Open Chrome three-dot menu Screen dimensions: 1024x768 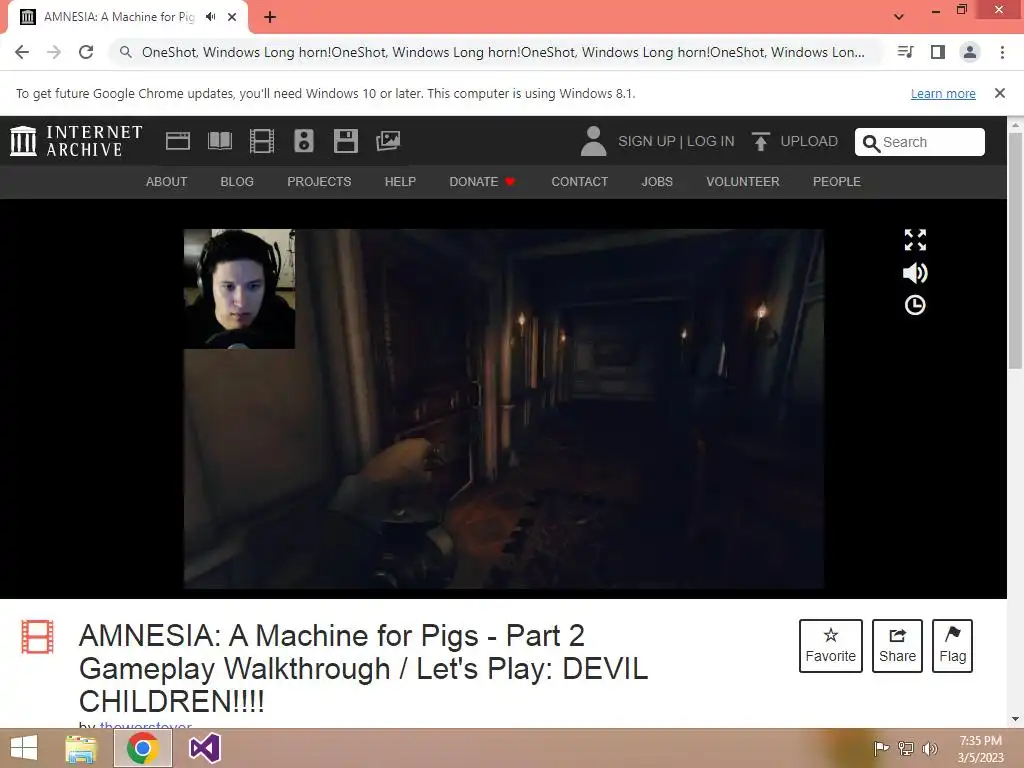click(1002, 52)
